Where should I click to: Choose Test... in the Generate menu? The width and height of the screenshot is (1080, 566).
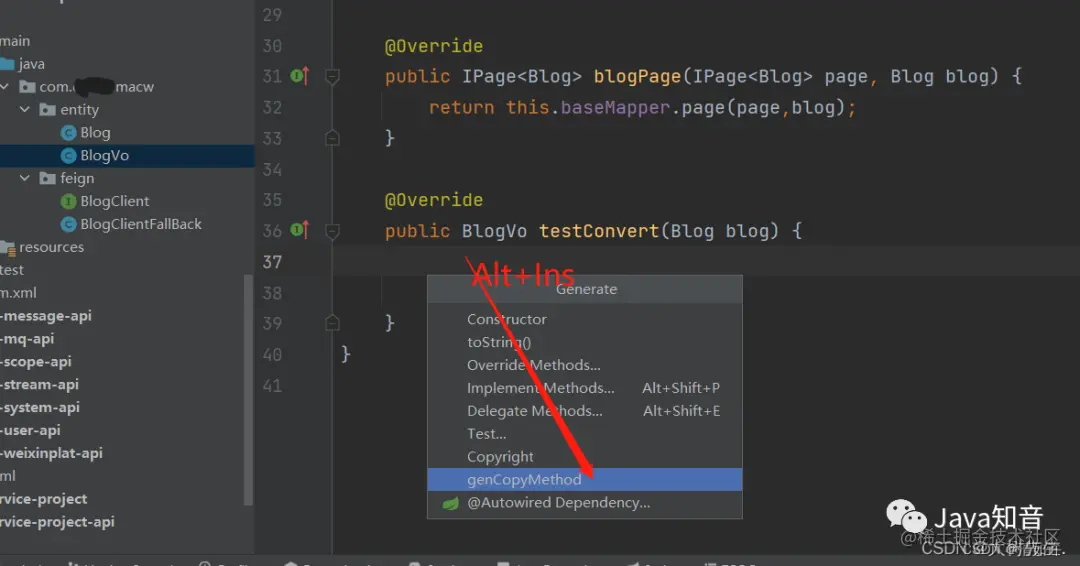point(486,434)
